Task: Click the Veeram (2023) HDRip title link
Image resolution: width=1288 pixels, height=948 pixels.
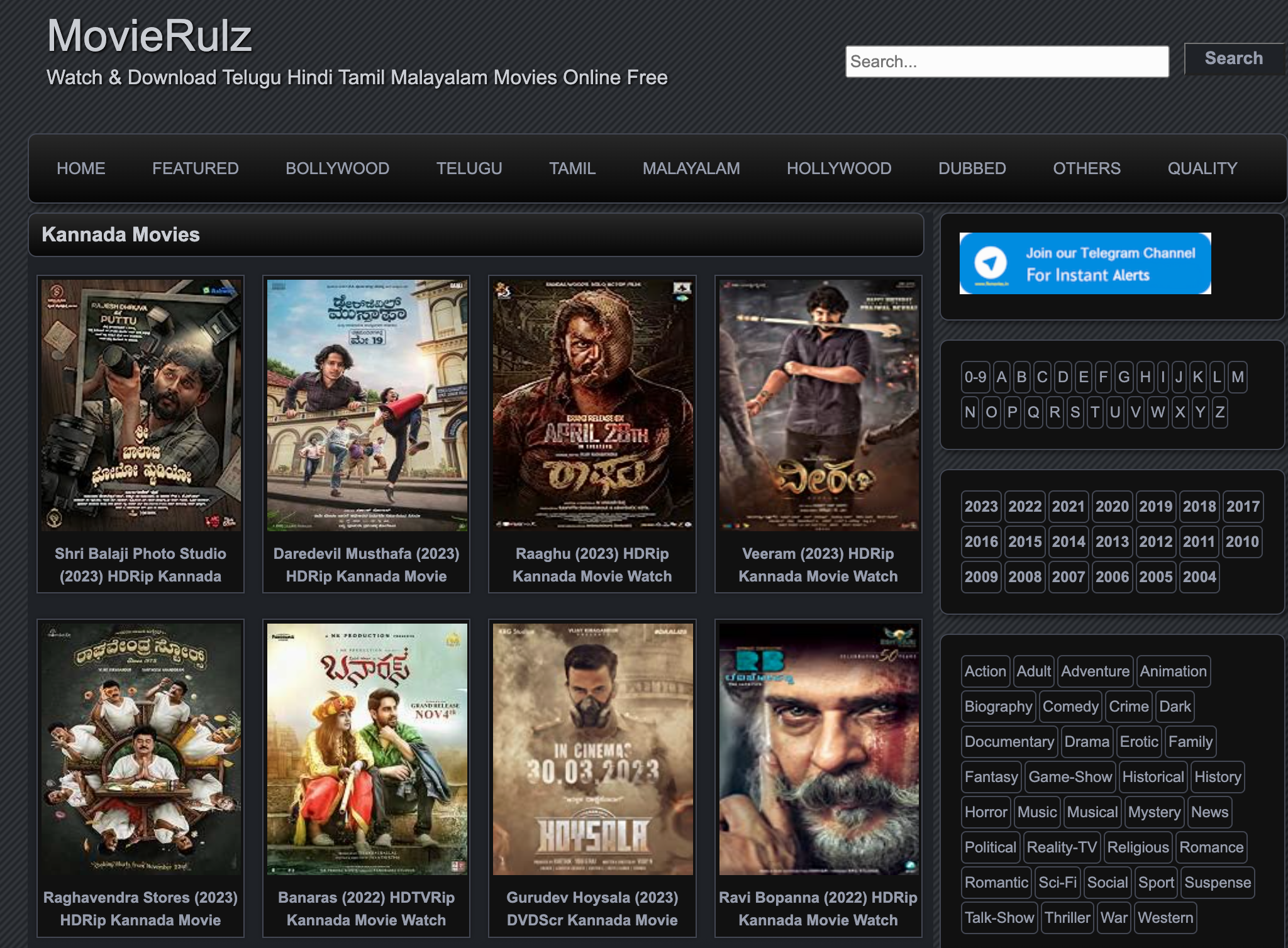Action: pyautogui.click(x=818, y=565)
